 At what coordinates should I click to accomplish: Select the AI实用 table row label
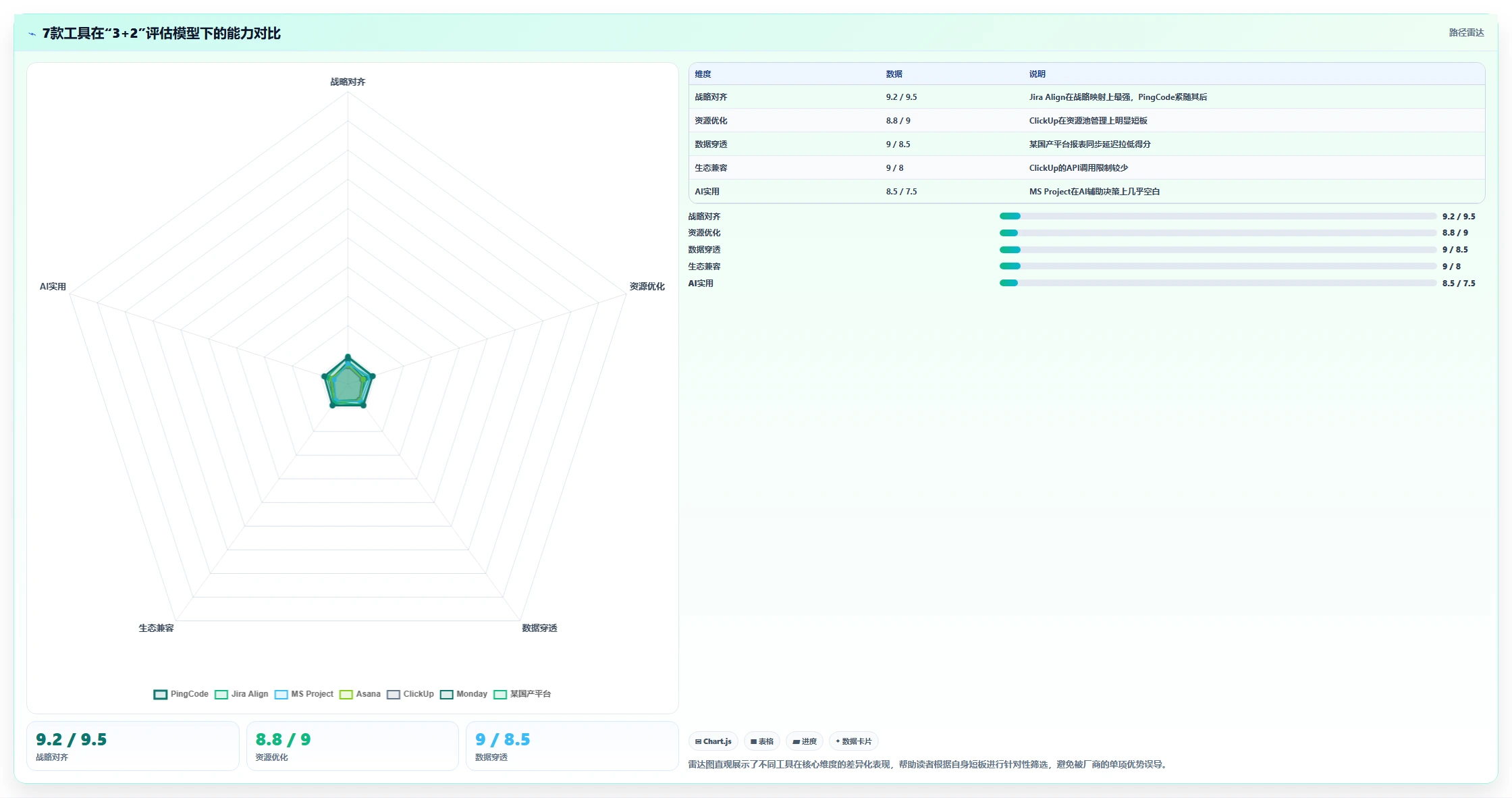(x=707, y=192)
